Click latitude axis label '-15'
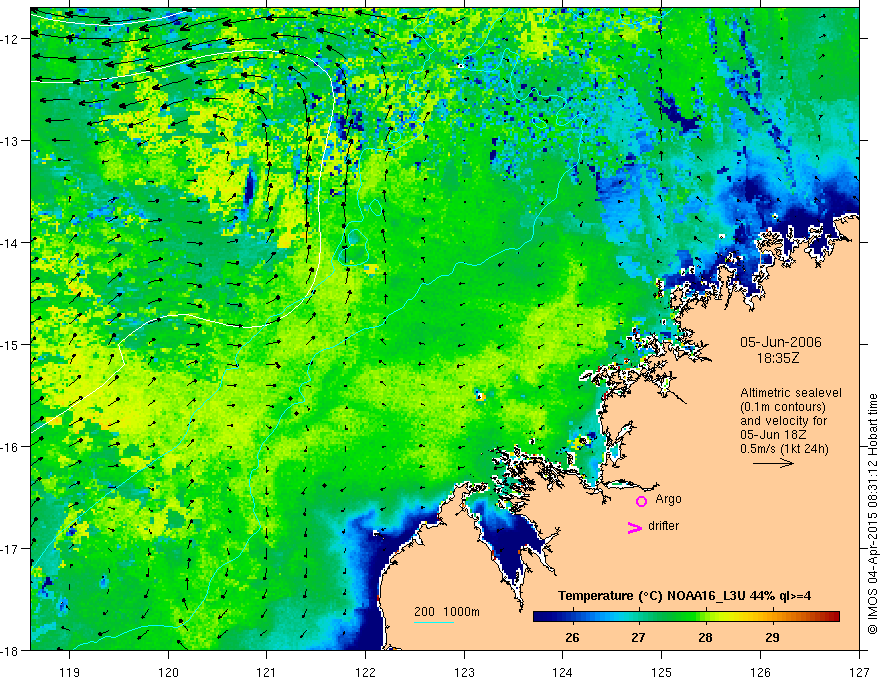The height and width of the screenshot is (680, 880). [12, 344]
